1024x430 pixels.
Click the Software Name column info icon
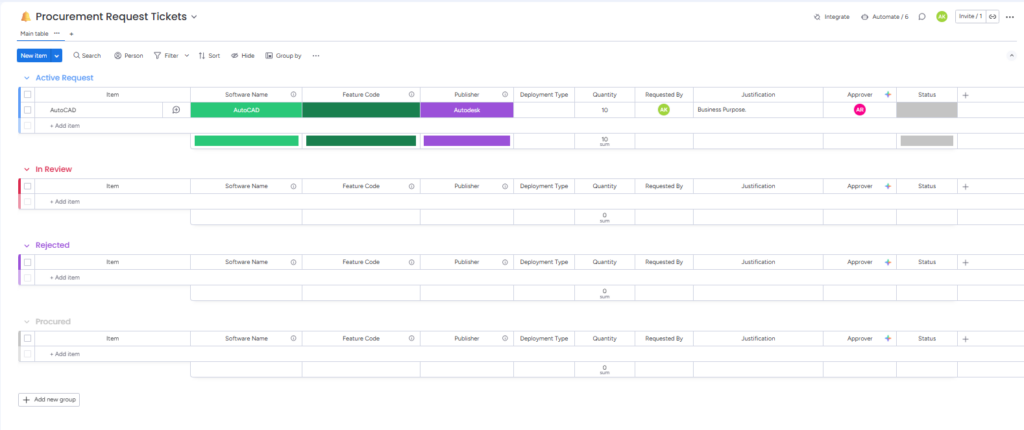pyautogui.click(x=293, y=94)
